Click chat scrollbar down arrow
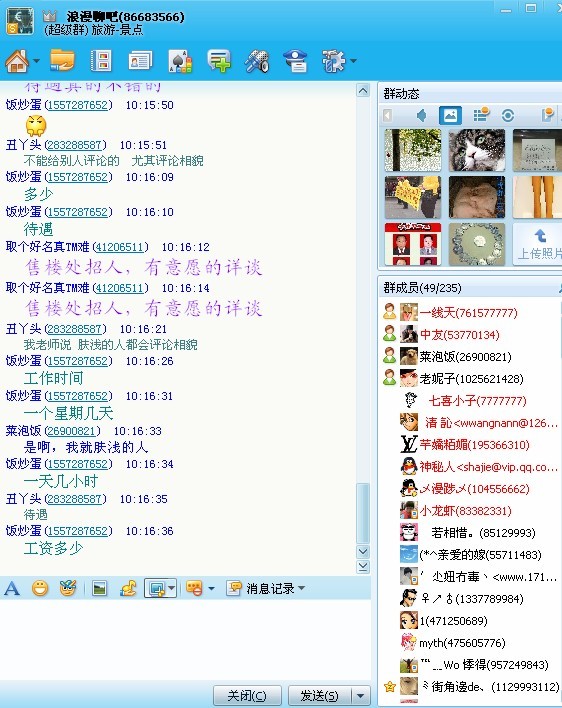The height and width of the screenshot is (708, 562). pos(363,551)
